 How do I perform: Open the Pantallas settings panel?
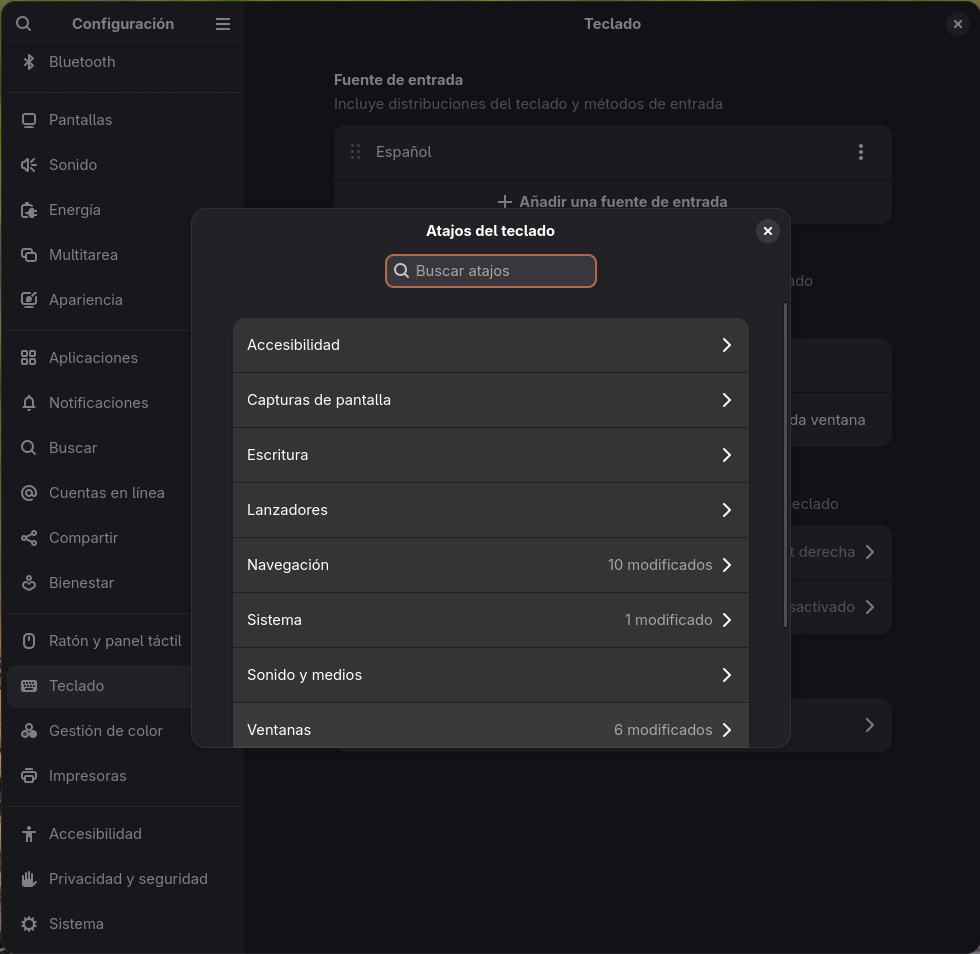[81, 120]
